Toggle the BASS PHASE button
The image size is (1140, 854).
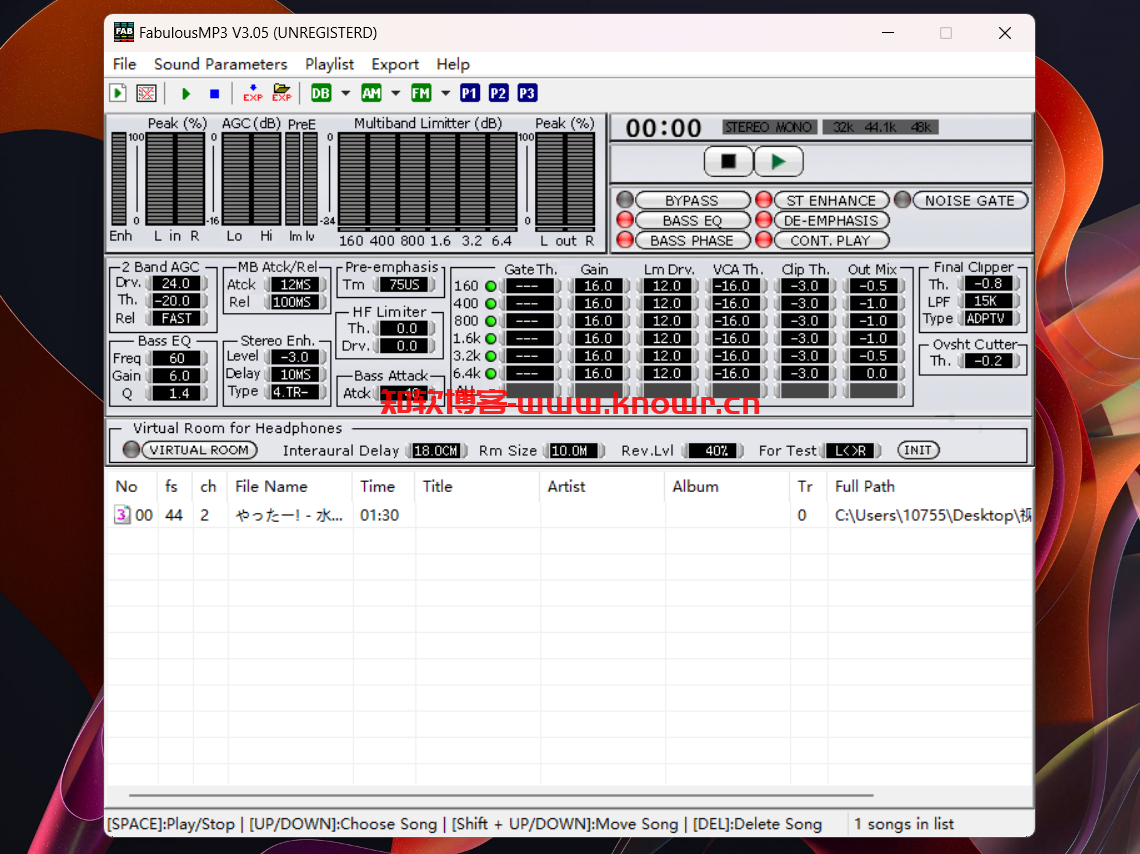click(692, 241)
